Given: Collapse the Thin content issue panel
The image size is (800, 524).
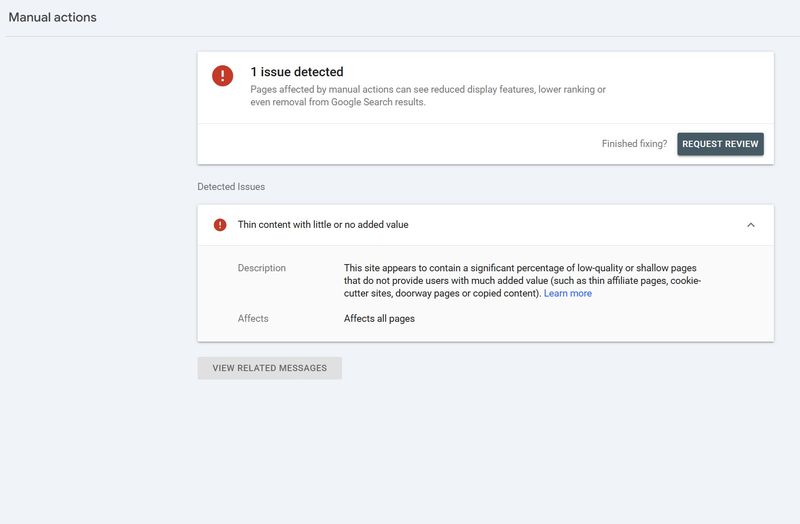Looking at the screenshot, I should [751, 225].
